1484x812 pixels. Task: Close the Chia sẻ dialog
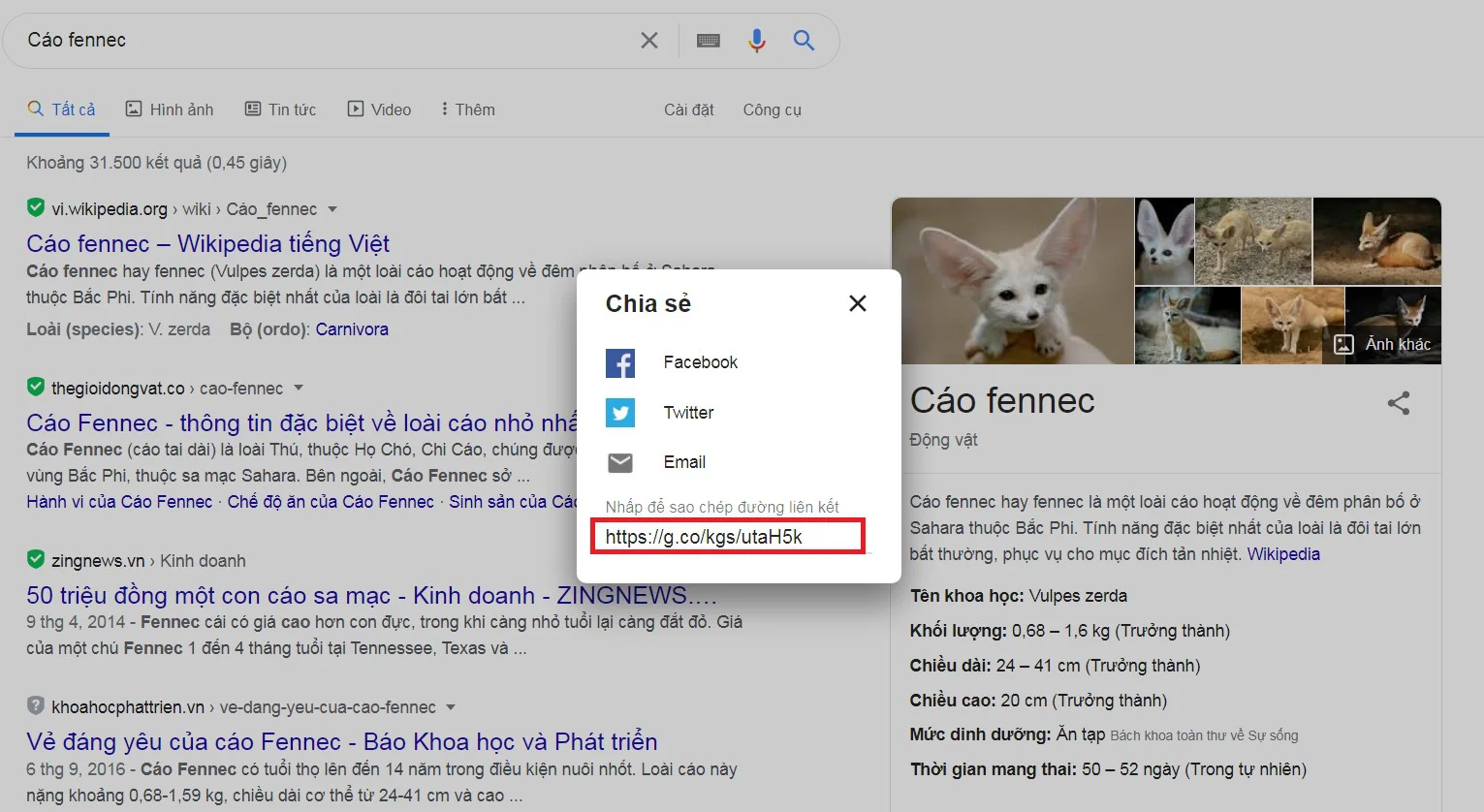tap(857, 303)
